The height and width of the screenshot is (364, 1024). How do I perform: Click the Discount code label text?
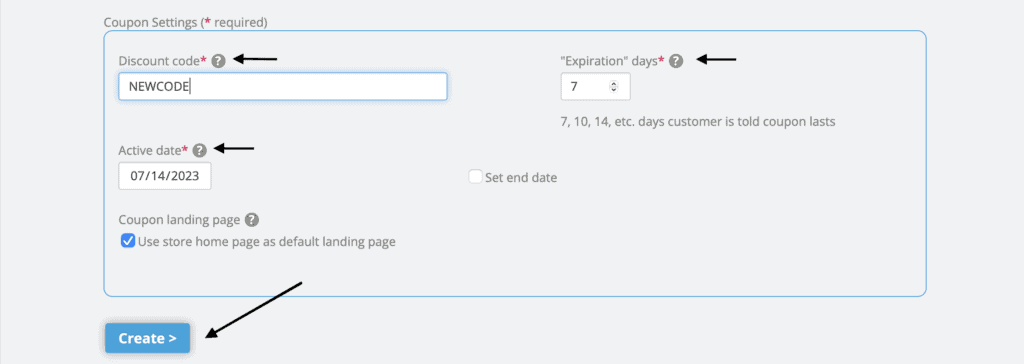tap(163, 61)
